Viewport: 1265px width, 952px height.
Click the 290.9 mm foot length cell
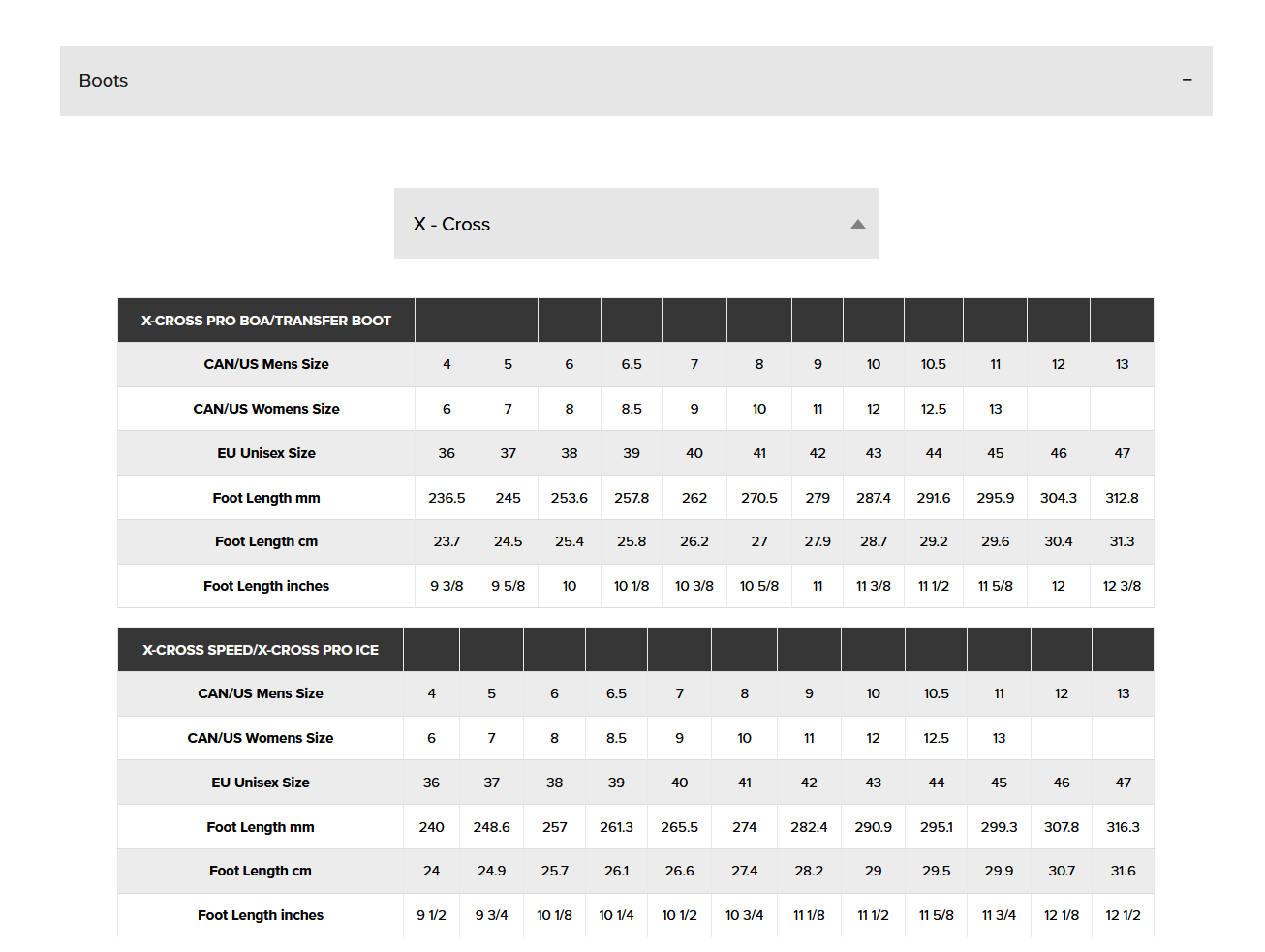coord(874,827)
